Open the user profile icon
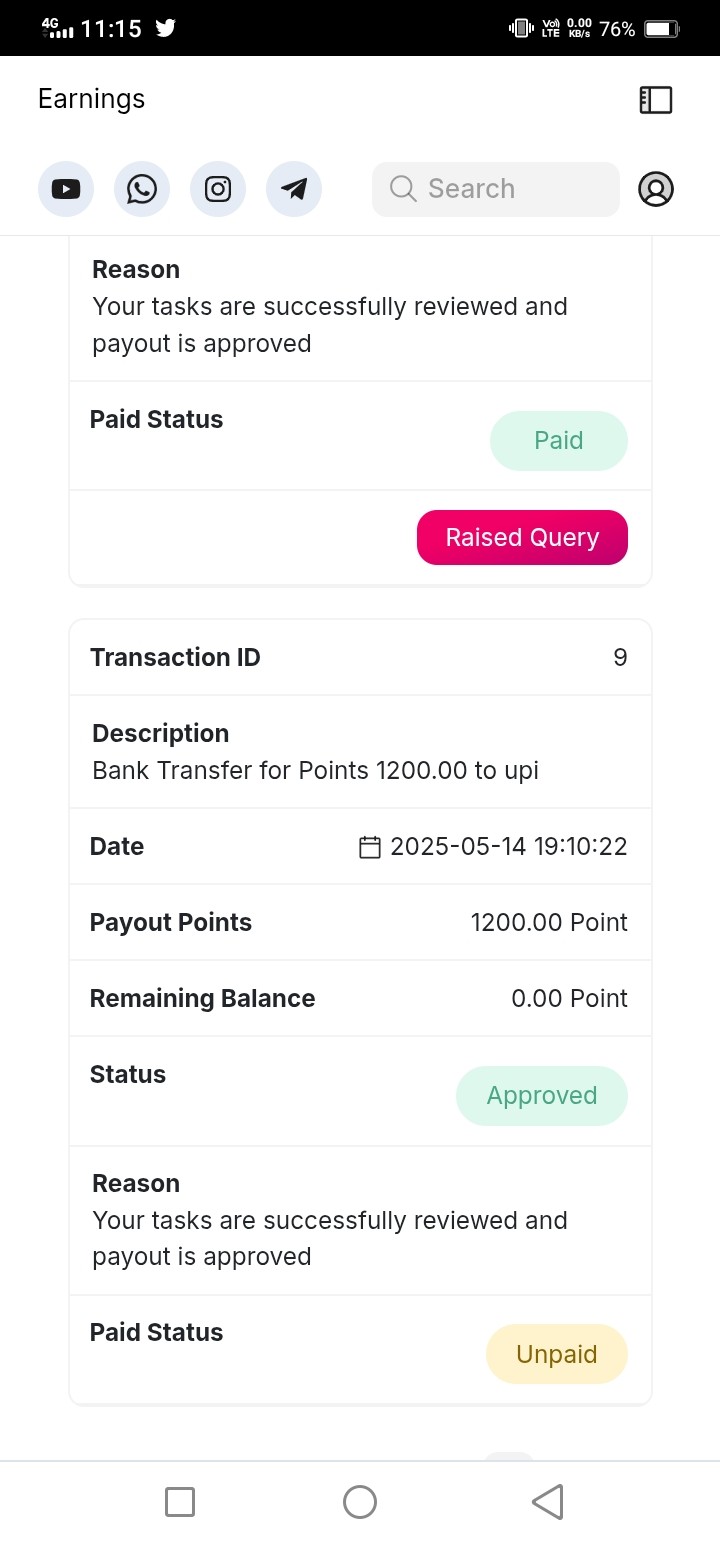The width and height of the screenshot is (720, 1544). tap(656, 189)
